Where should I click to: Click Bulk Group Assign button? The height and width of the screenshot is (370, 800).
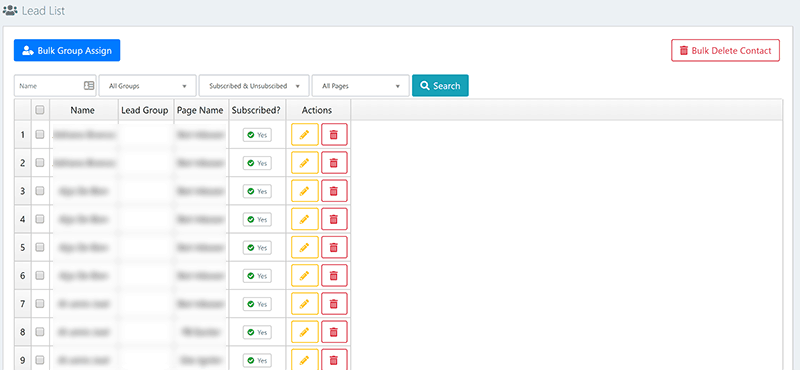coord(67,51)
